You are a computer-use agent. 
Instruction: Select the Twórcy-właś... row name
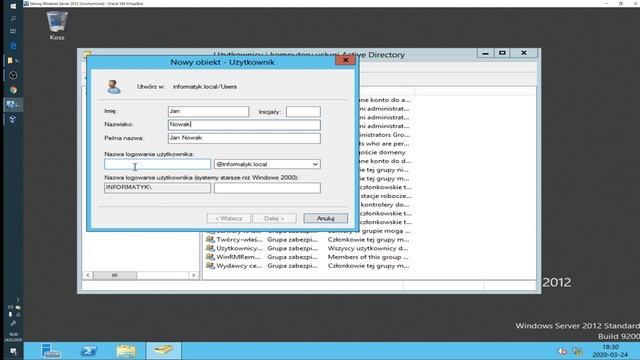239,240
